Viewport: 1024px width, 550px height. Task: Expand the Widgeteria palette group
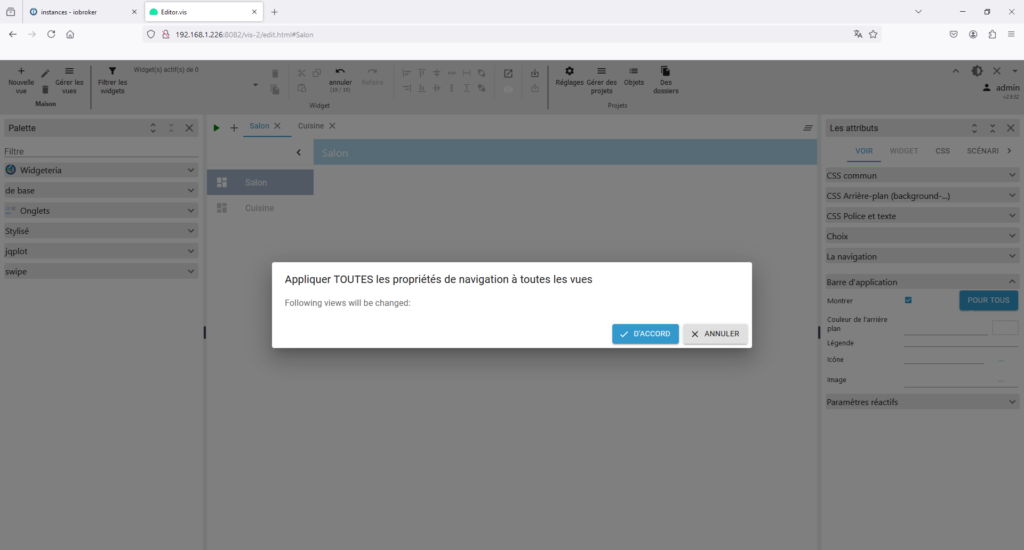[101, 170]
